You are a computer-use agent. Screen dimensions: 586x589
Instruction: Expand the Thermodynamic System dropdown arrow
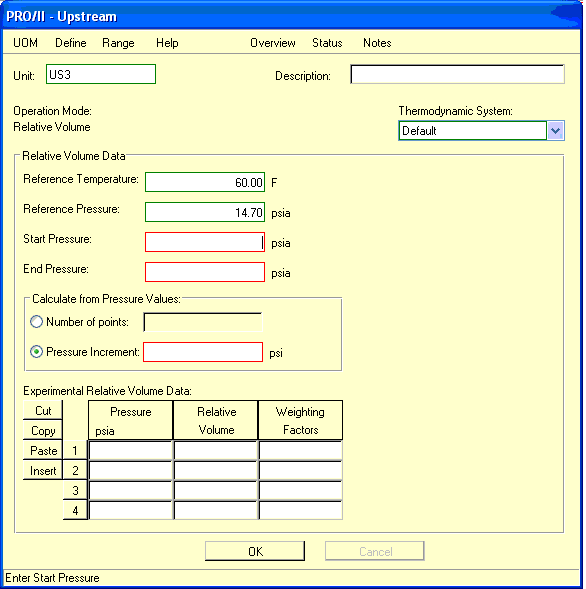pos(556,131)
